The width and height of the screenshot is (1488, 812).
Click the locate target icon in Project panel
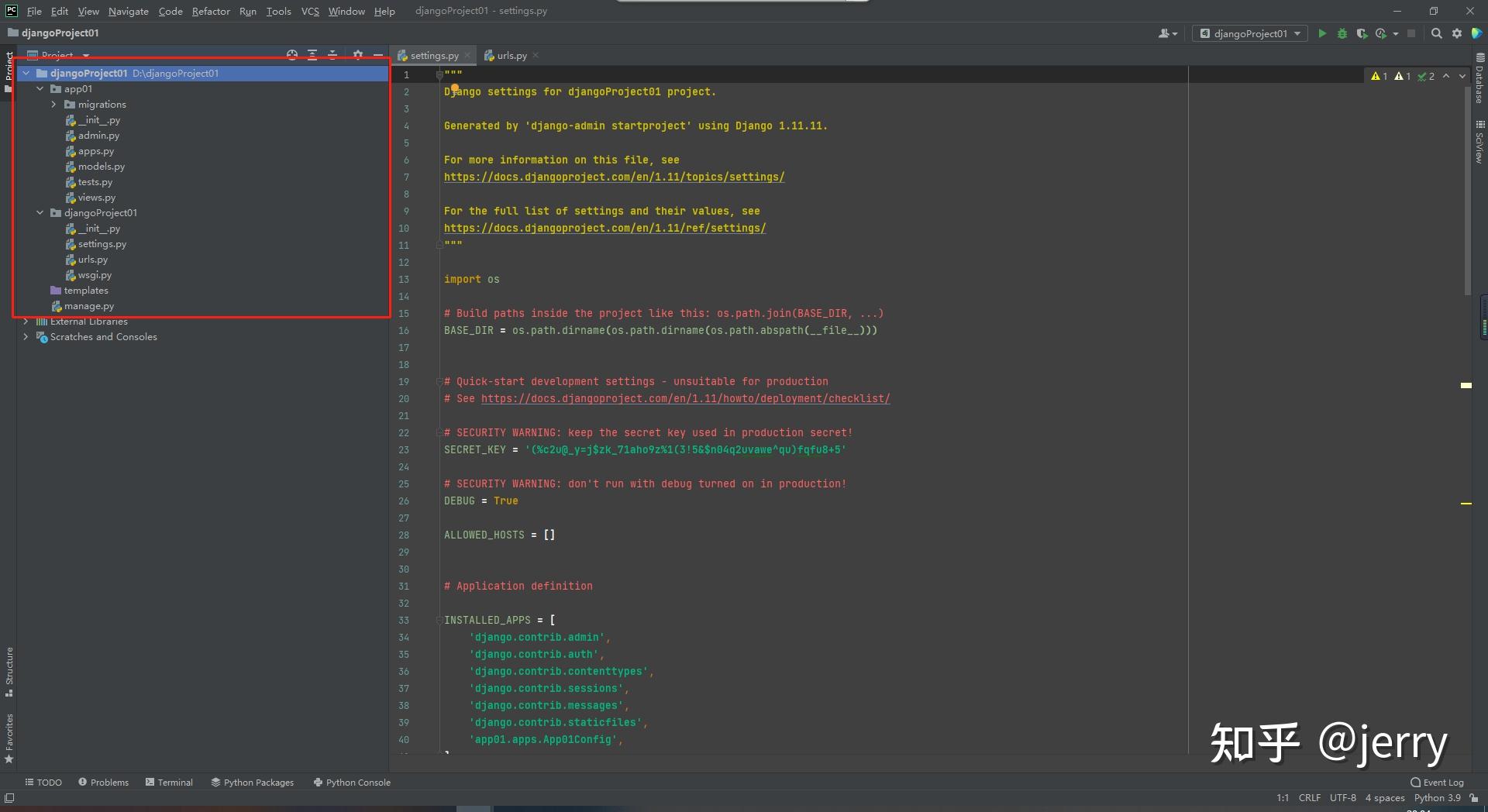tap(292, 55)
